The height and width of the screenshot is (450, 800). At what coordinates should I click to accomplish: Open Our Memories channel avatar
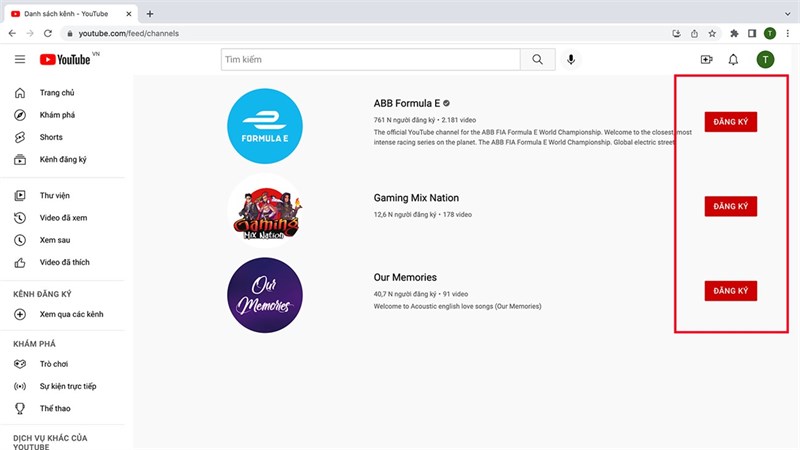pyautogui.click(x=265, y=295)
